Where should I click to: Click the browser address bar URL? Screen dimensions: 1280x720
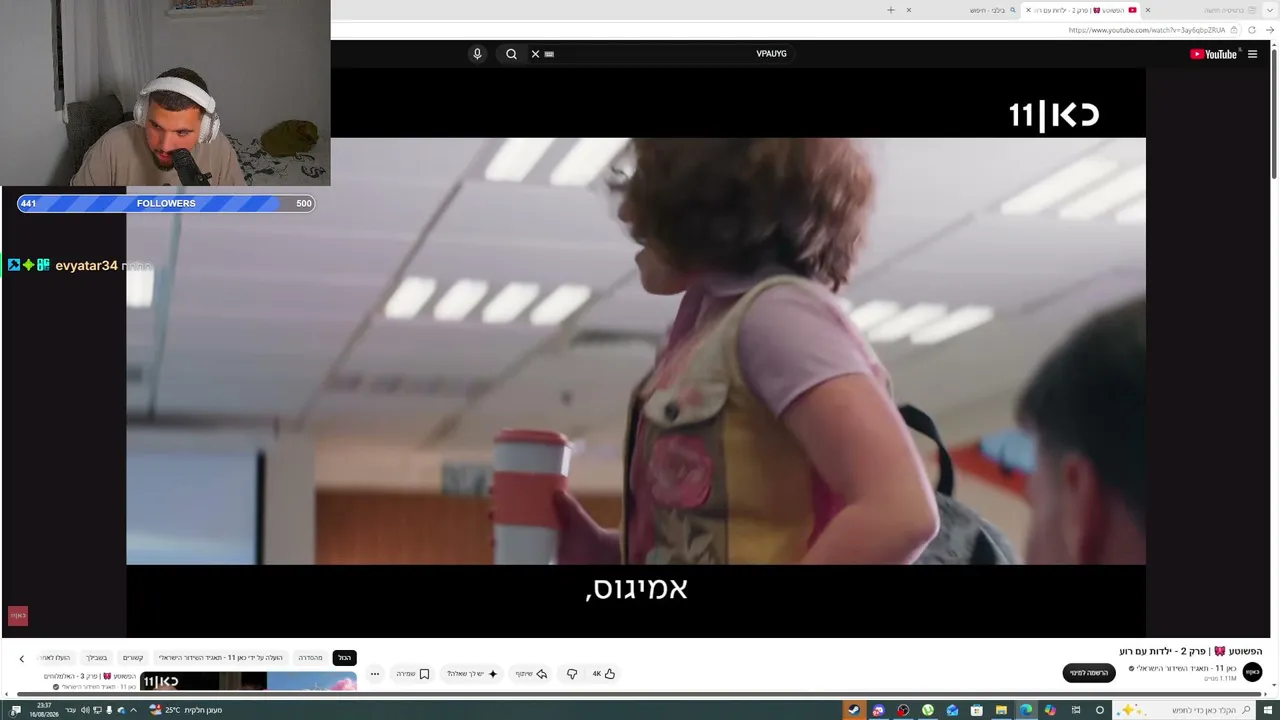[x=1146, y=30]
